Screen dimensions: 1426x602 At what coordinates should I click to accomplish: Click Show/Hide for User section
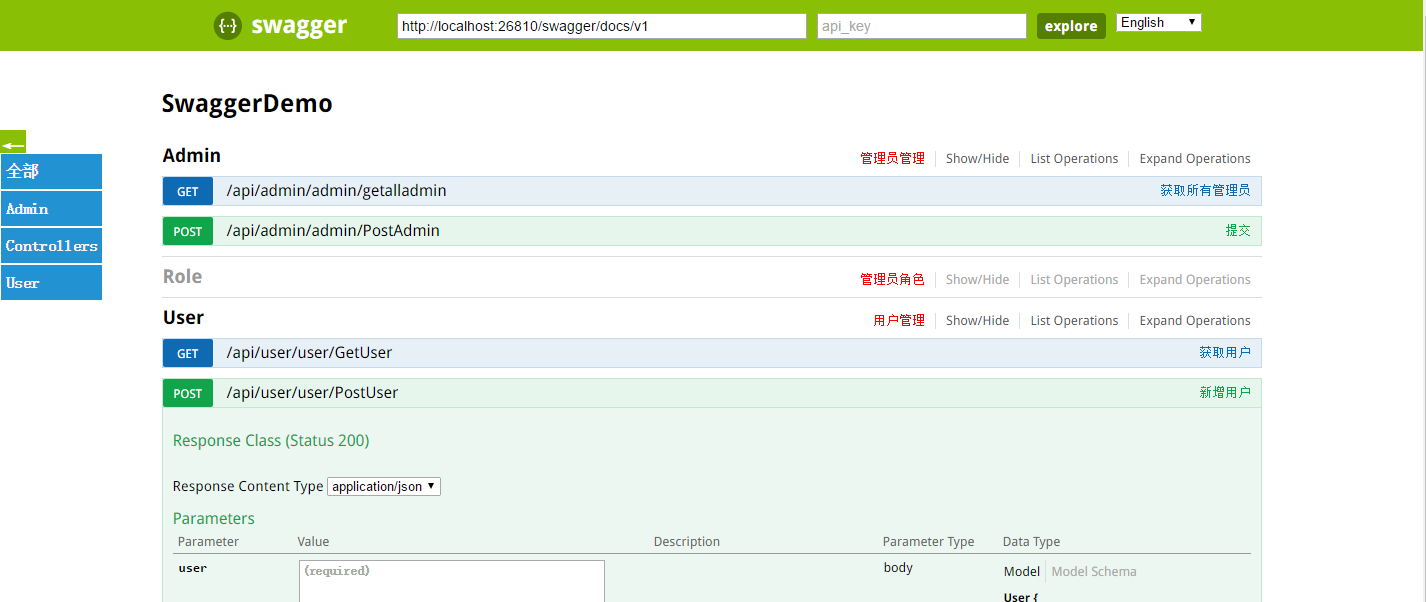(x=978, y=320)
